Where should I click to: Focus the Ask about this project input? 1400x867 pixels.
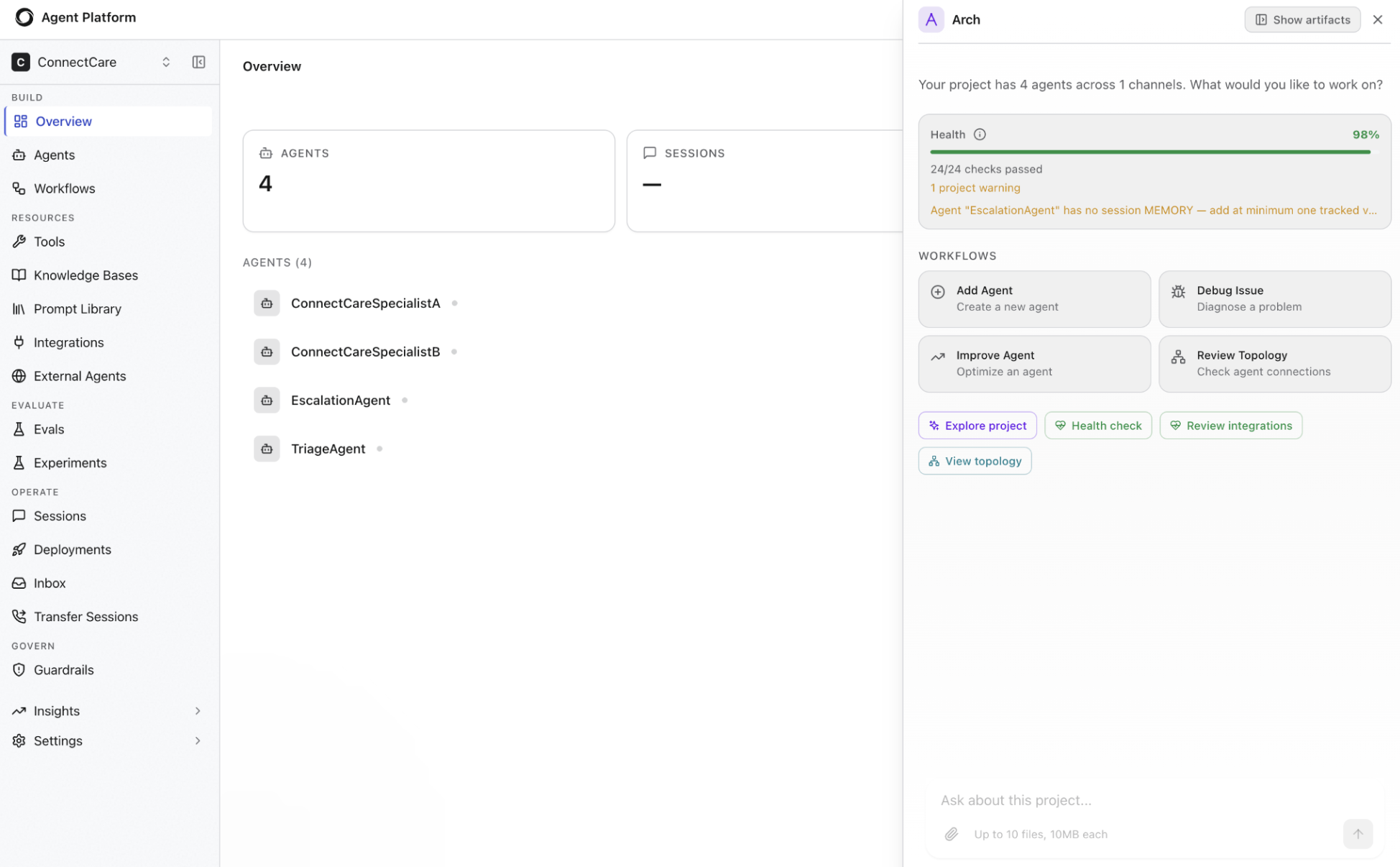(1153, 800)
